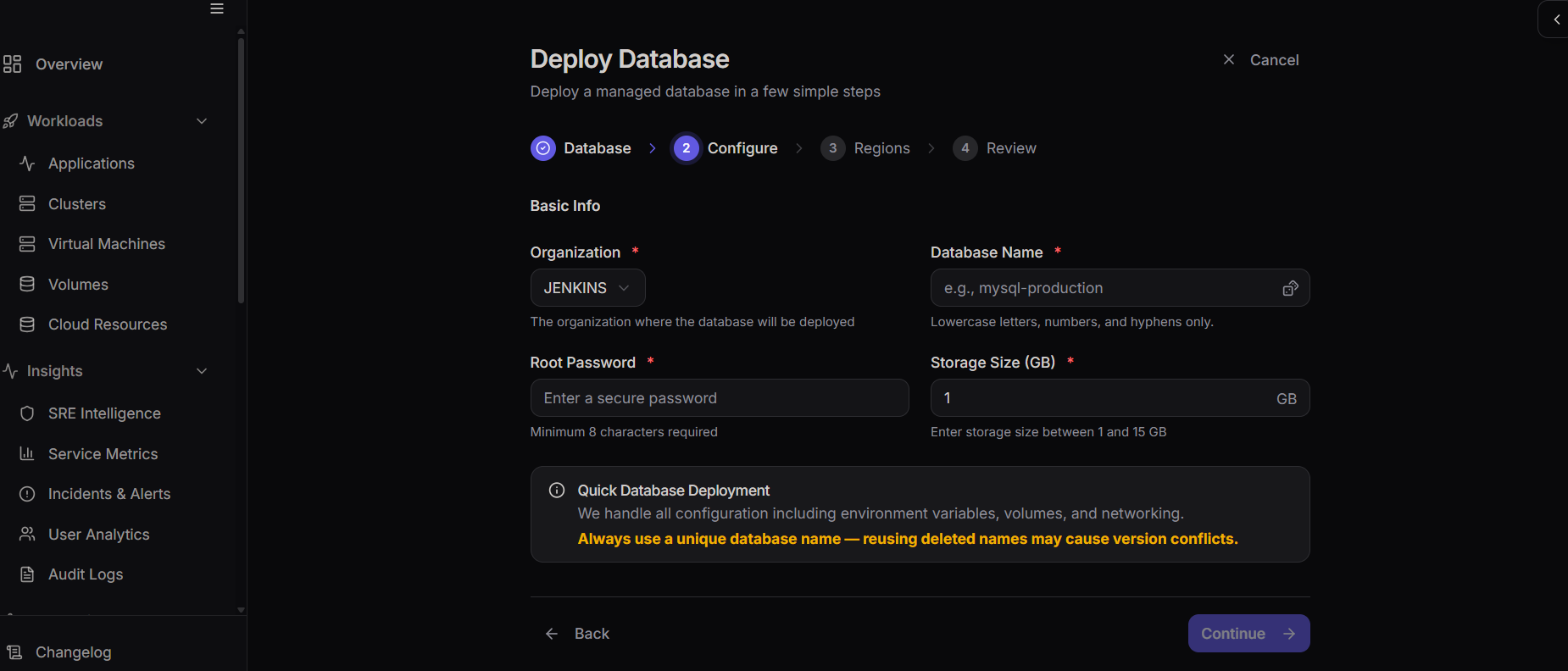Click 'Lowercase letters, numbers, and hyphens only.'
The width and height of the screenshot is (1568, 671).
click(x=1072, y=322)
